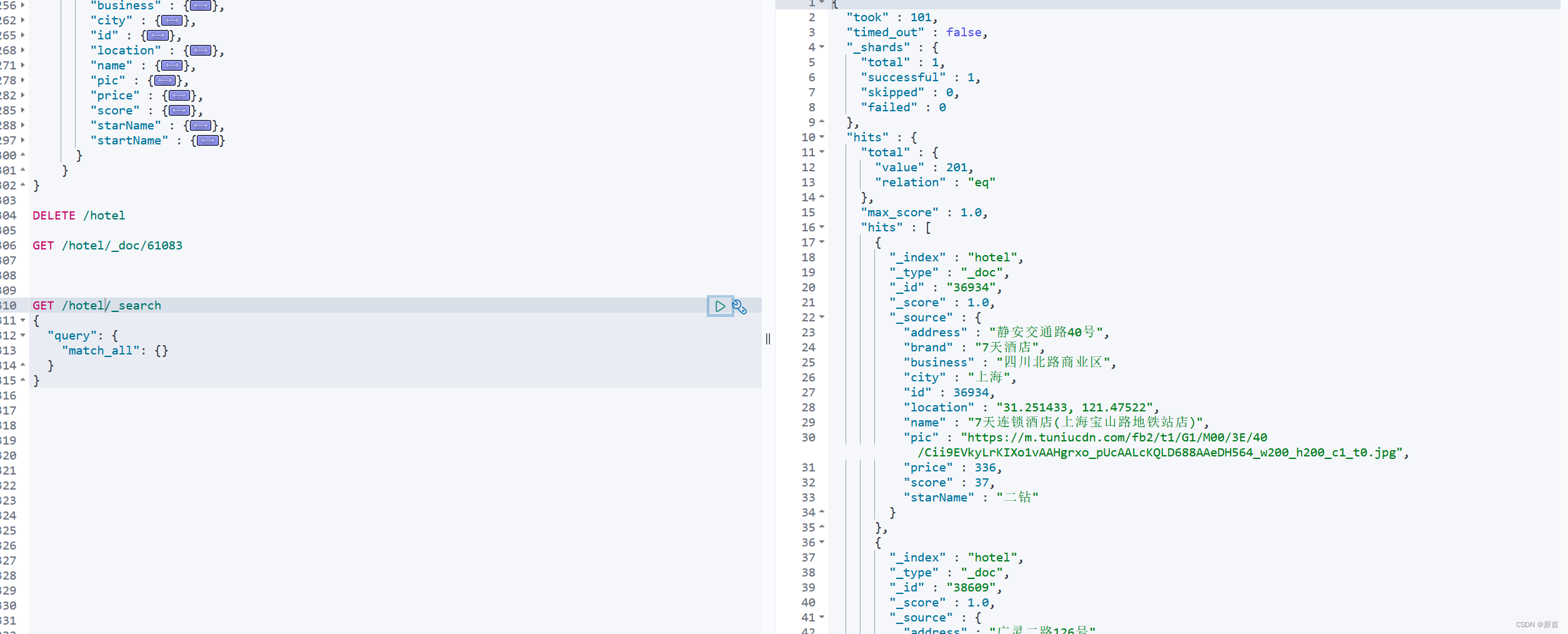Click the "value" : 201 line
Viewport: 1568px width, 634px height.
click(924, 168)
